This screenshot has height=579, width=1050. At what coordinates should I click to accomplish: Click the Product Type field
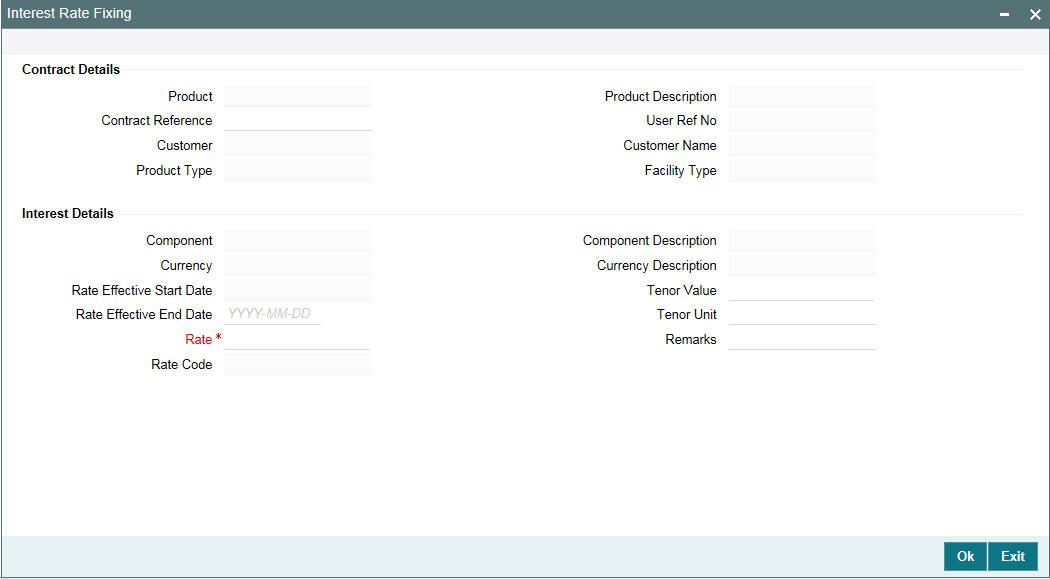coord(297,170)
